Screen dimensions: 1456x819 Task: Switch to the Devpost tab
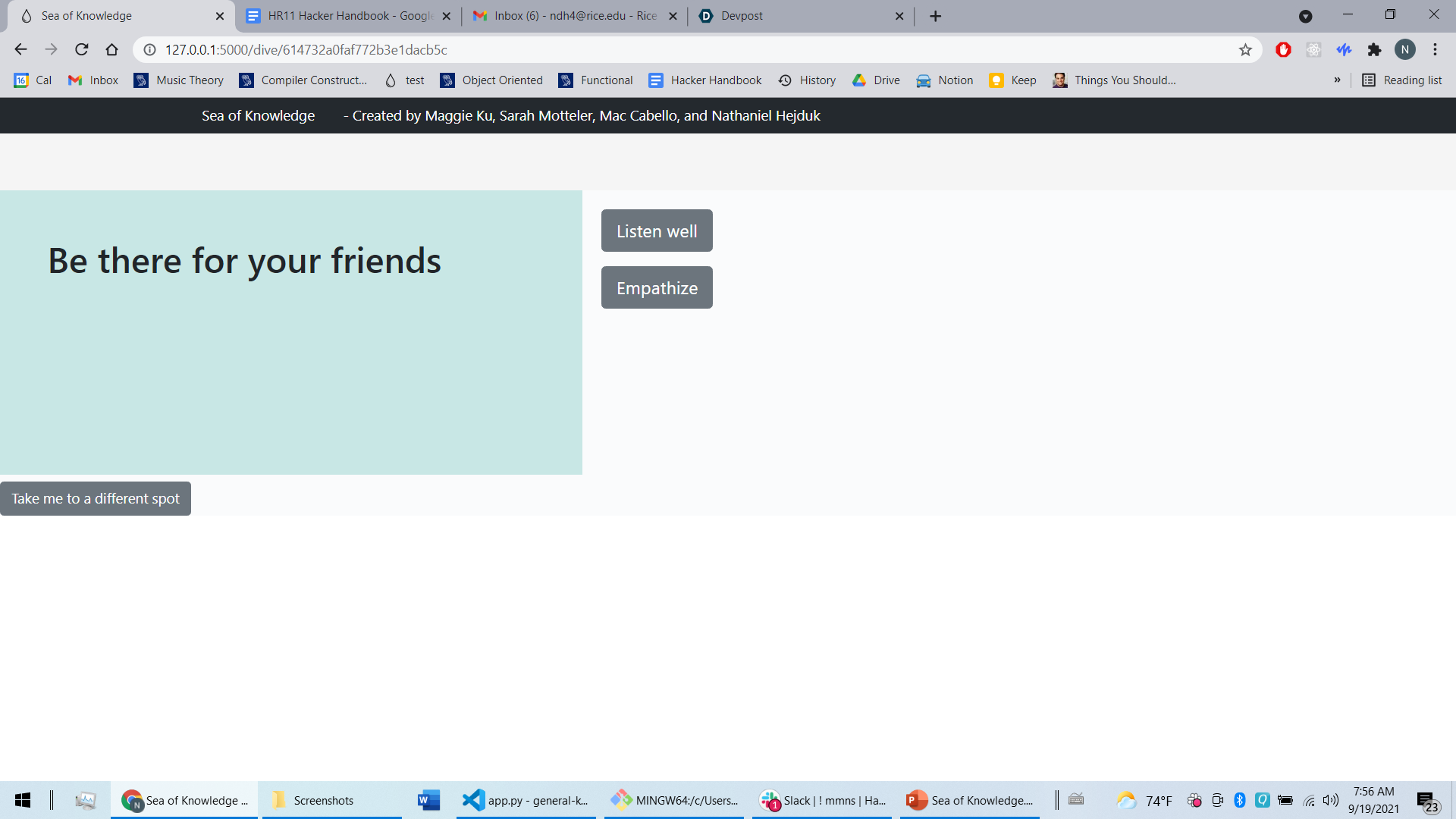[796, 16]
